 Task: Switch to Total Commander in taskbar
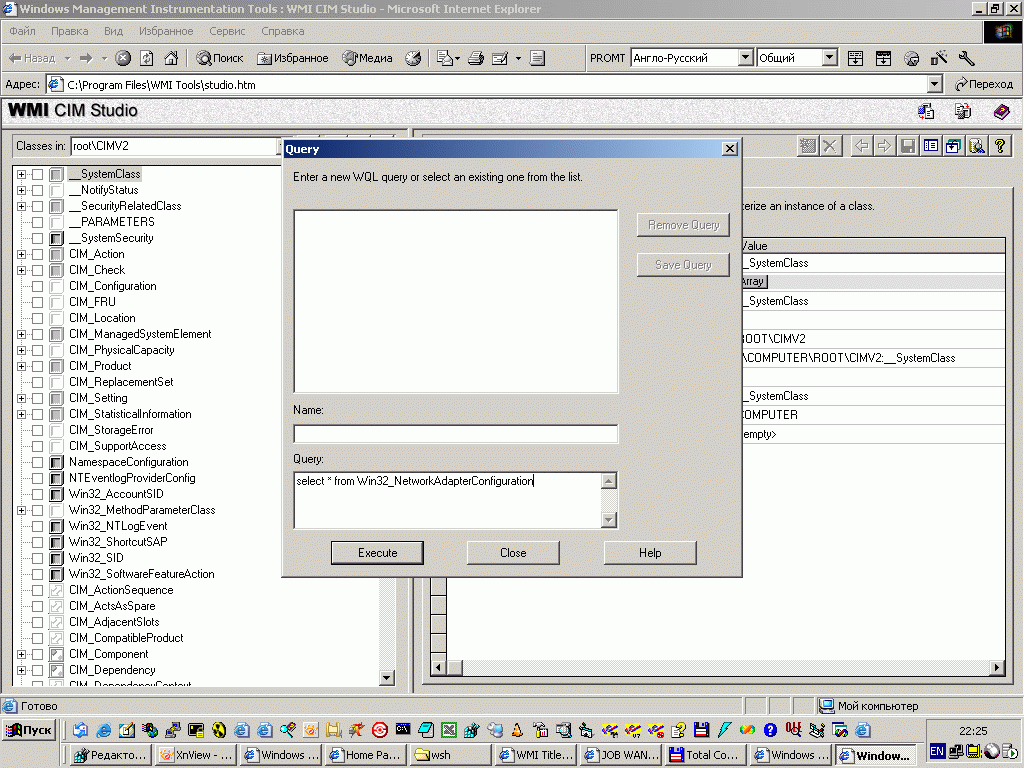pos(704,755)
